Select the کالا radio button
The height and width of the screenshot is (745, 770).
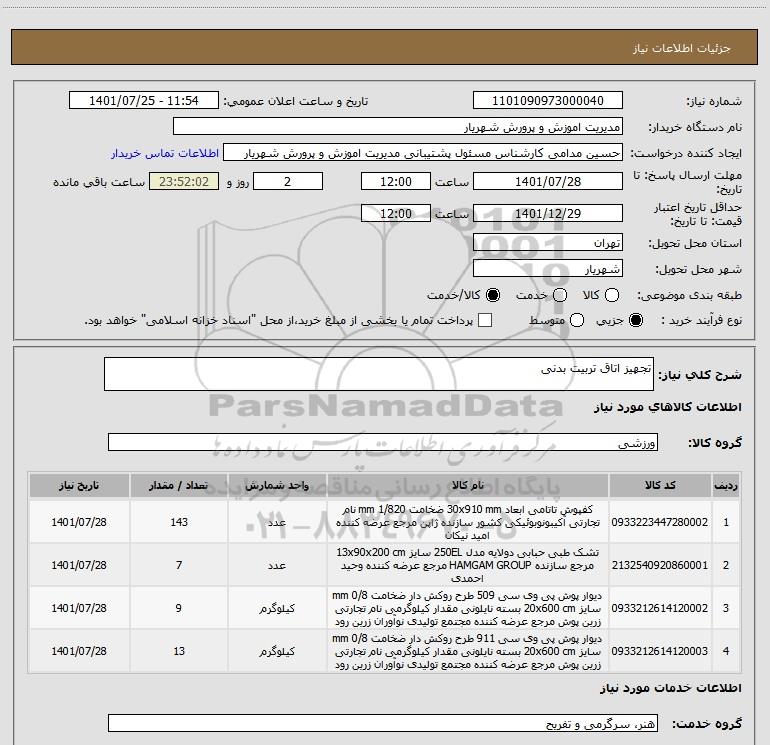pyautogui.click(x=612, y=295)
